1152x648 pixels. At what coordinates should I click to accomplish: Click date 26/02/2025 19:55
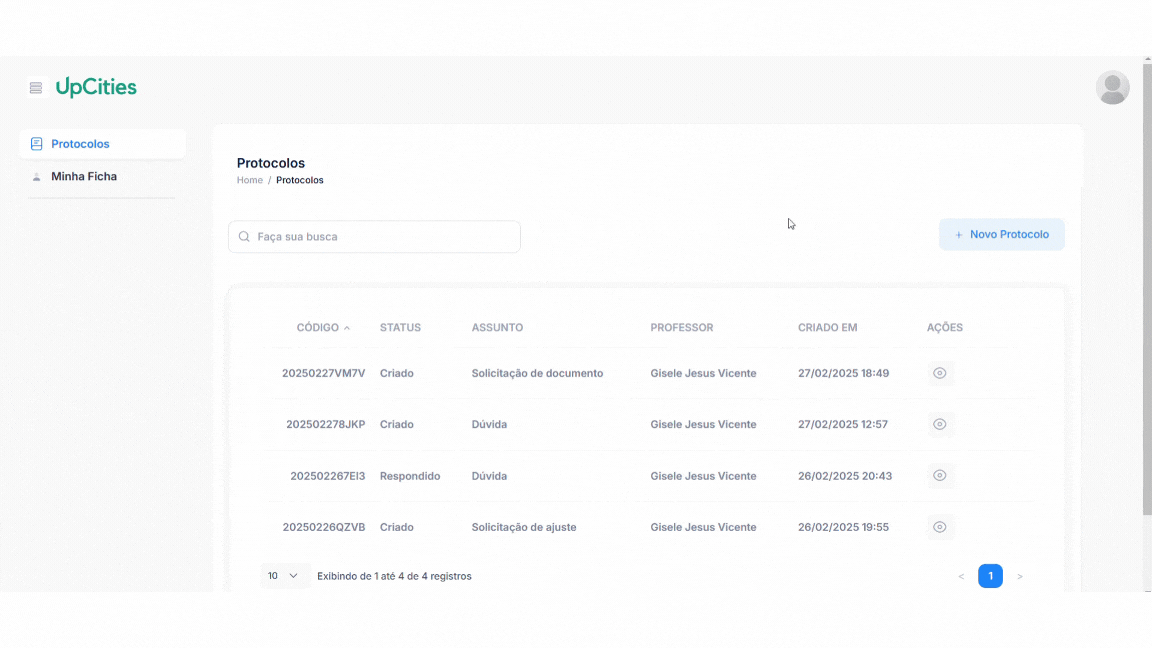843,528
